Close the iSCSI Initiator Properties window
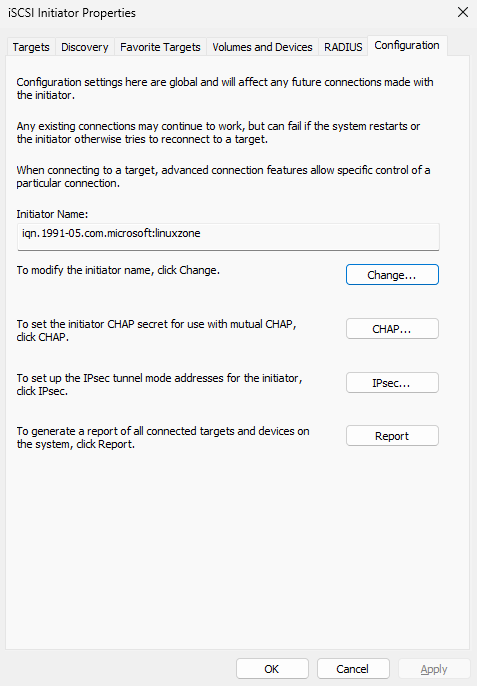This screenshot has height=686, width=477. [463, 12]
